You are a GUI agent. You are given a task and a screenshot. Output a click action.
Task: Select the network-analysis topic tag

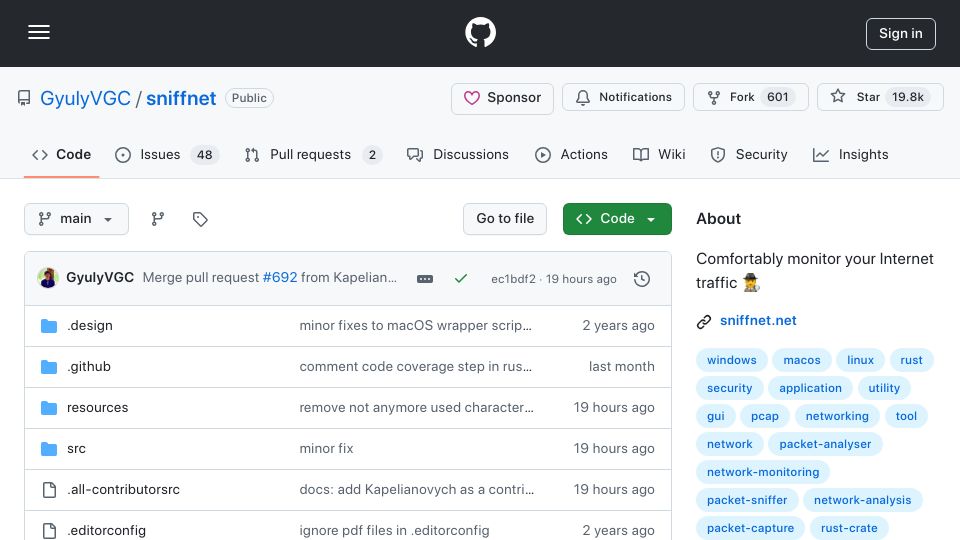point(862,501)
